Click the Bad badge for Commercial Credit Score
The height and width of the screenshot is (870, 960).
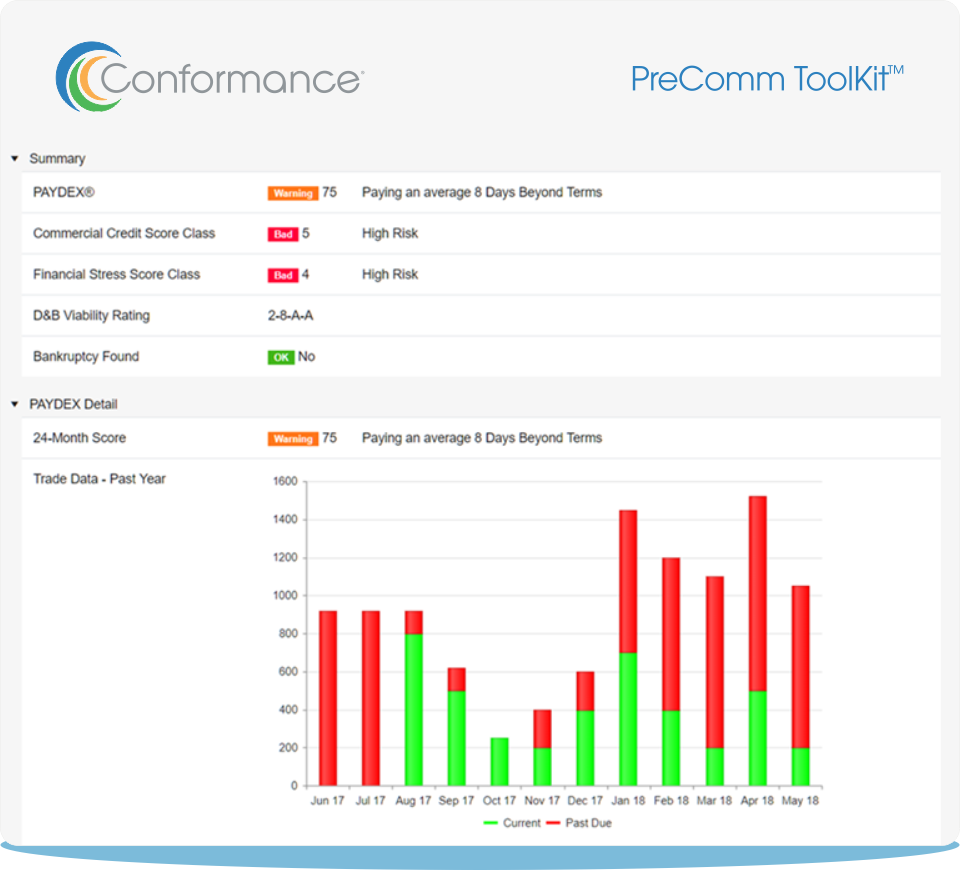(x=283, y=234)
